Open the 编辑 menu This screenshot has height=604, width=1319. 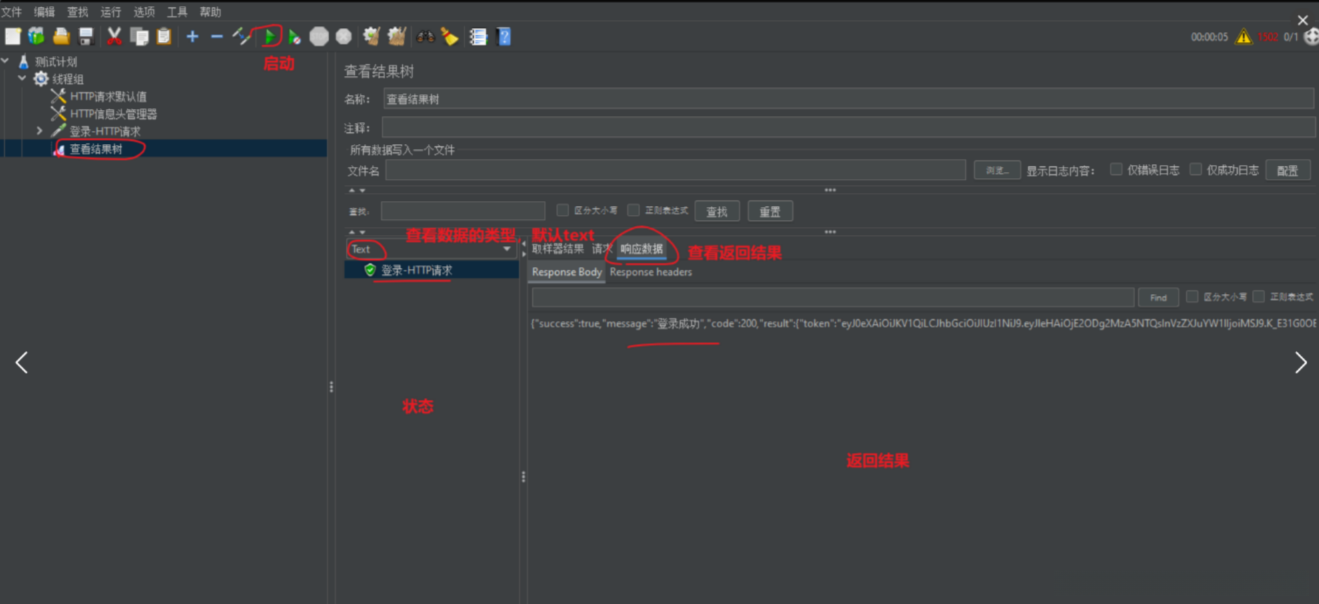click(x=44, y=12)
